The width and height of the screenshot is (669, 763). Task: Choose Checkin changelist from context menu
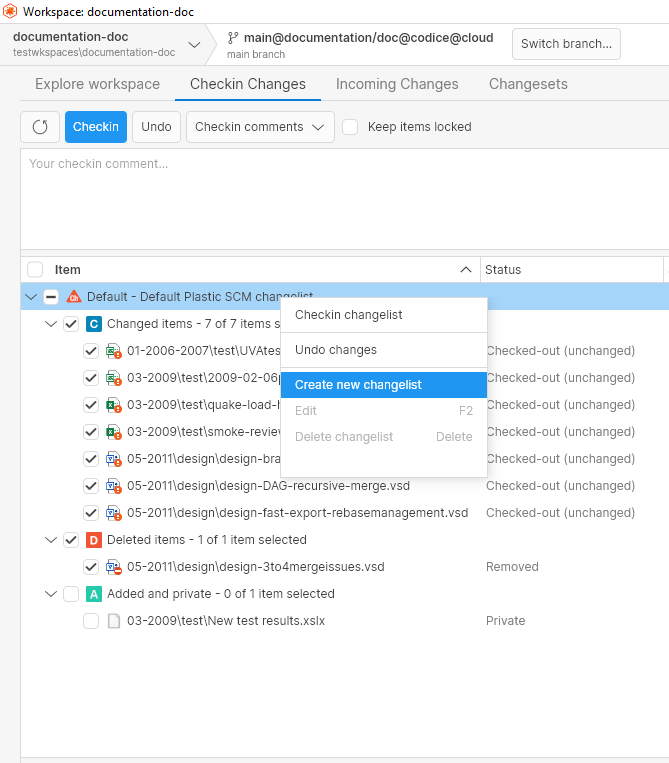(x=384, y=315)
